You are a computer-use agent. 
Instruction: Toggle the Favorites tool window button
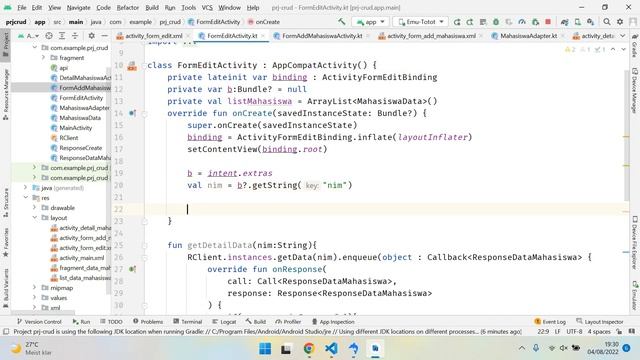(x=6, y=242)
